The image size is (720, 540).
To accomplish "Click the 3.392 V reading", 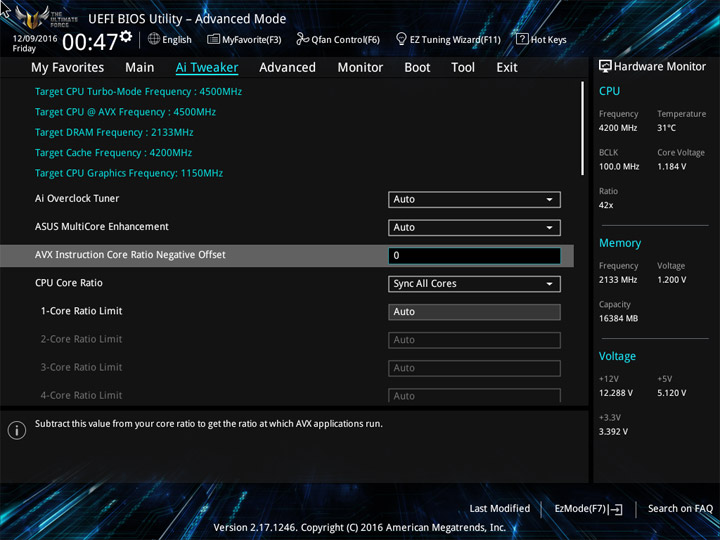I will [613, 432].
